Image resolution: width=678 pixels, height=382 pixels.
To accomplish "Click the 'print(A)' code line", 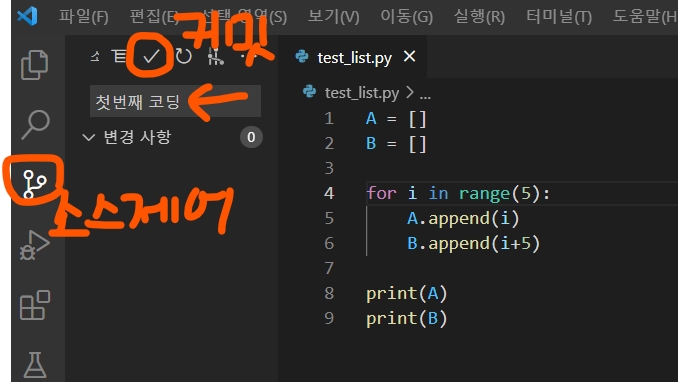I will coord(406,294).
